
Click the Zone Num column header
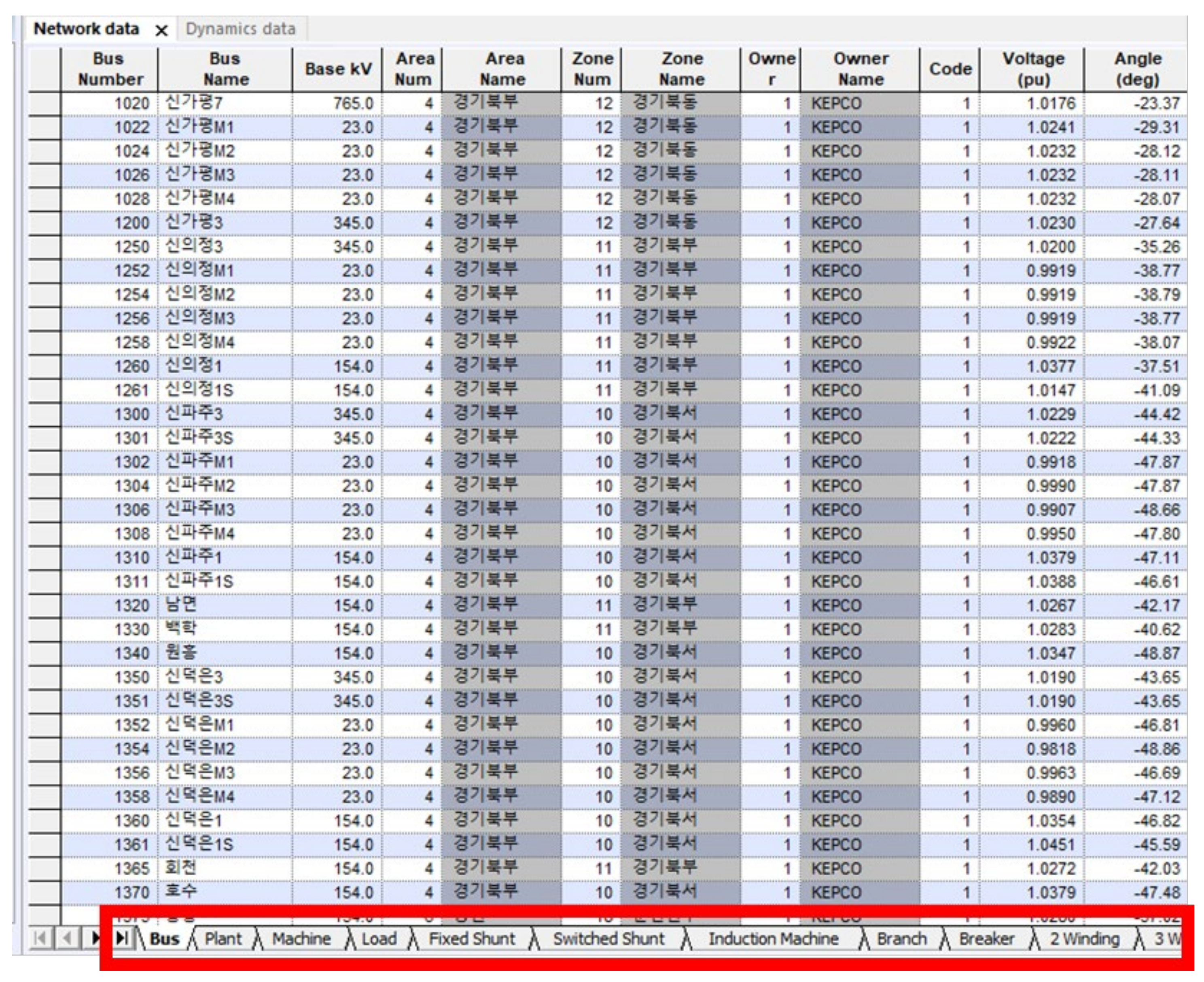(x=592, y=69)
